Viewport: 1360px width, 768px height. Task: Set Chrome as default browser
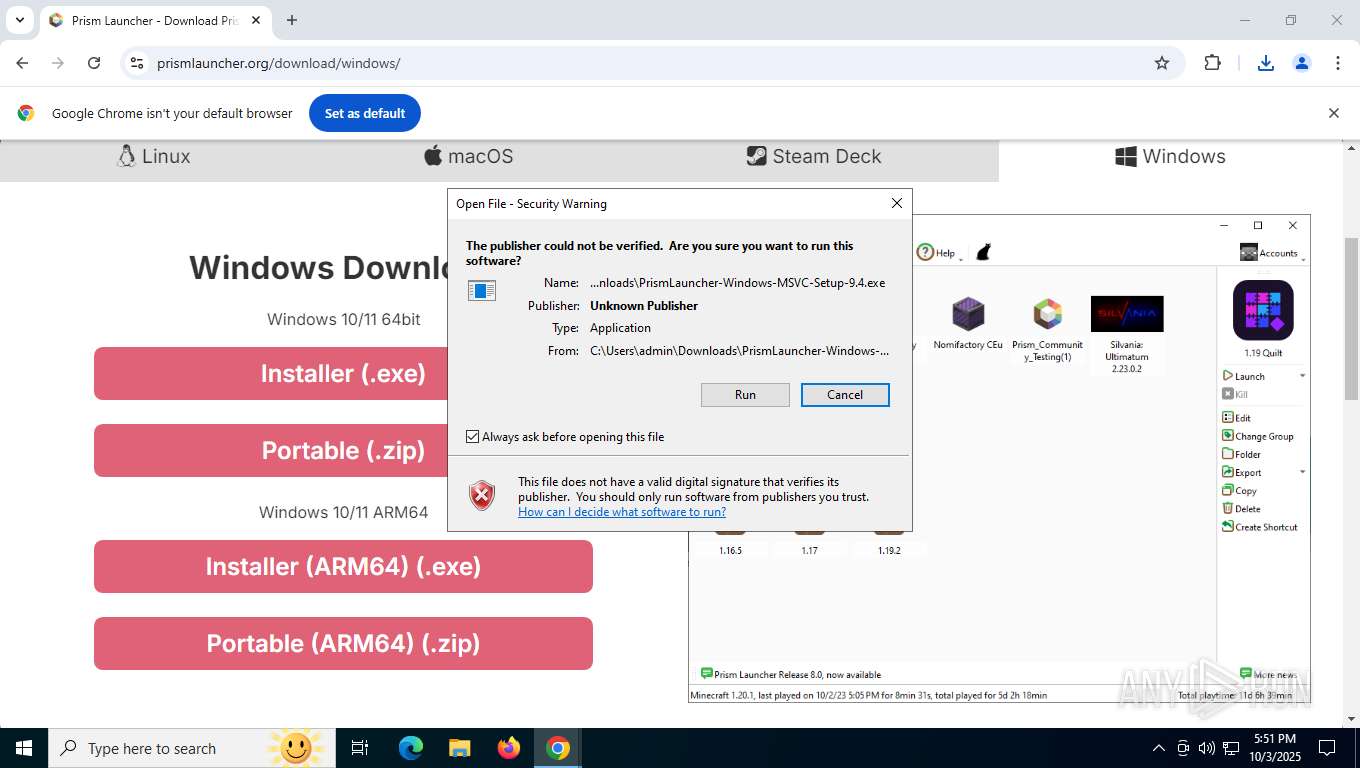[x=365, y=113]
